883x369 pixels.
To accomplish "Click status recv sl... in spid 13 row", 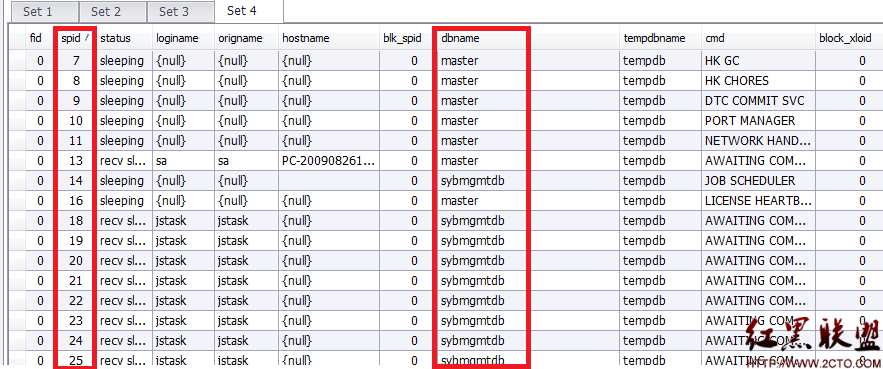I will pyautogui.click(x=124, y=161).
